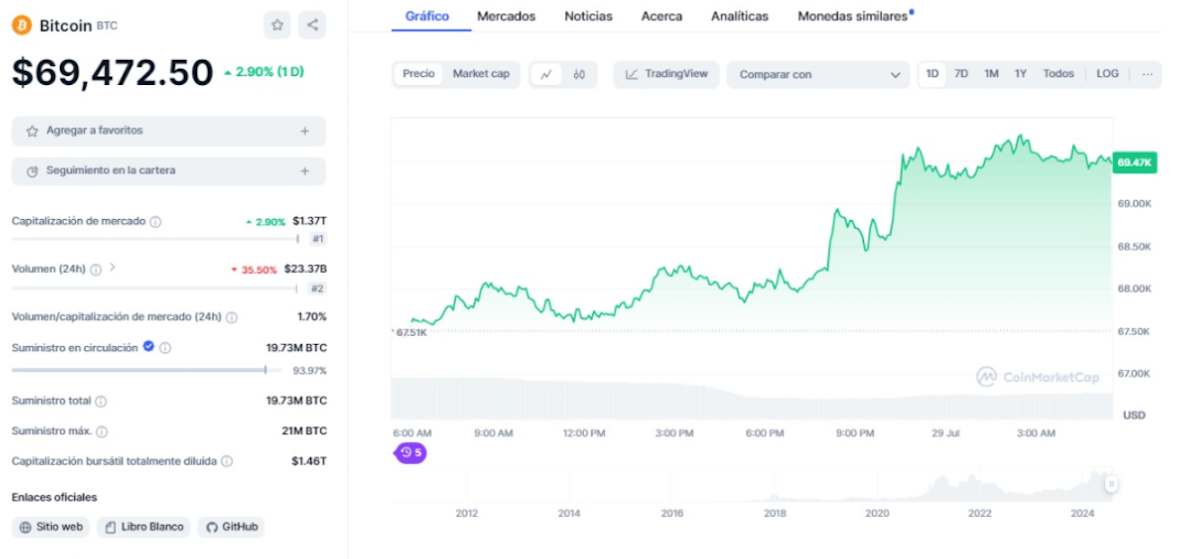This screenshot has width=1200, height=559.
Task: Click the 35.50% volume change value
Action: (x=254, y=269)
